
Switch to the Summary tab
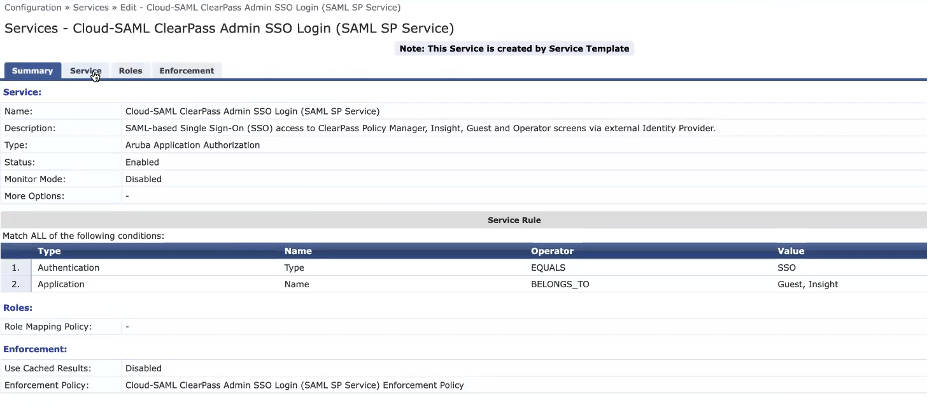pyautogui.click(x=33, y=71)
